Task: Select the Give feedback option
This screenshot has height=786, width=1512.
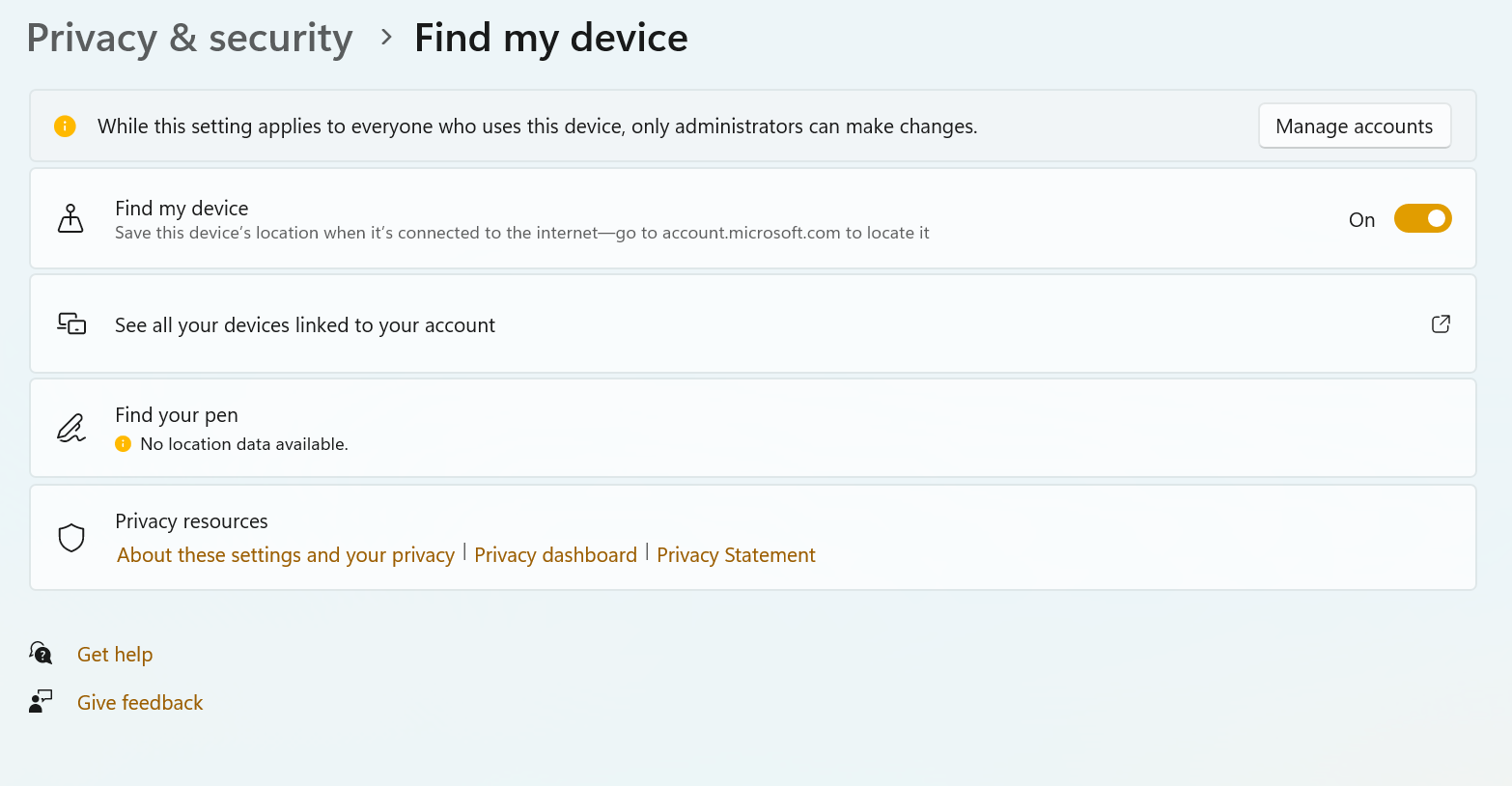Action: [139, 702]
